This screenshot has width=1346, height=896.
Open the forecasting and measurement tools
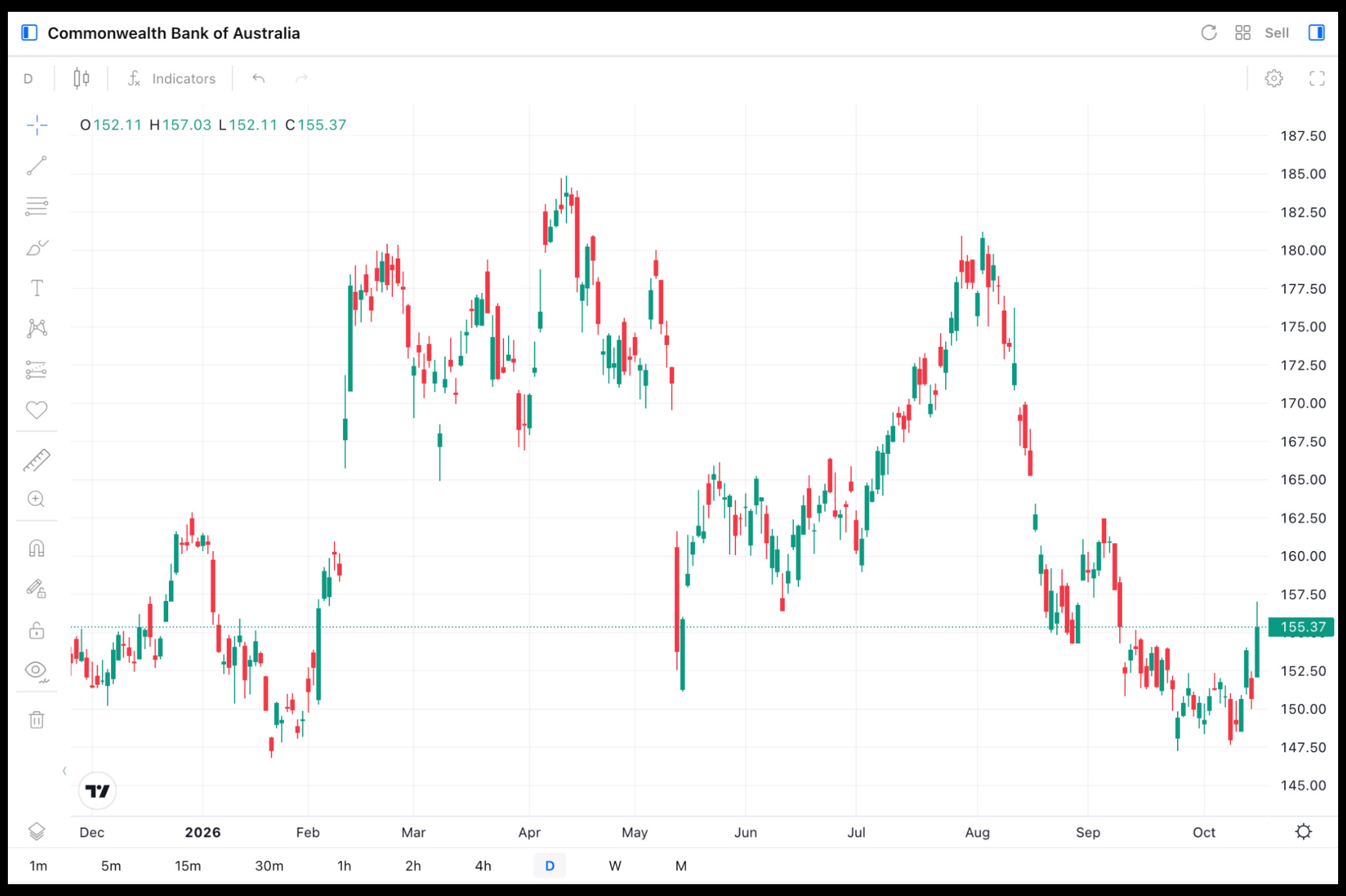(37, 370)
